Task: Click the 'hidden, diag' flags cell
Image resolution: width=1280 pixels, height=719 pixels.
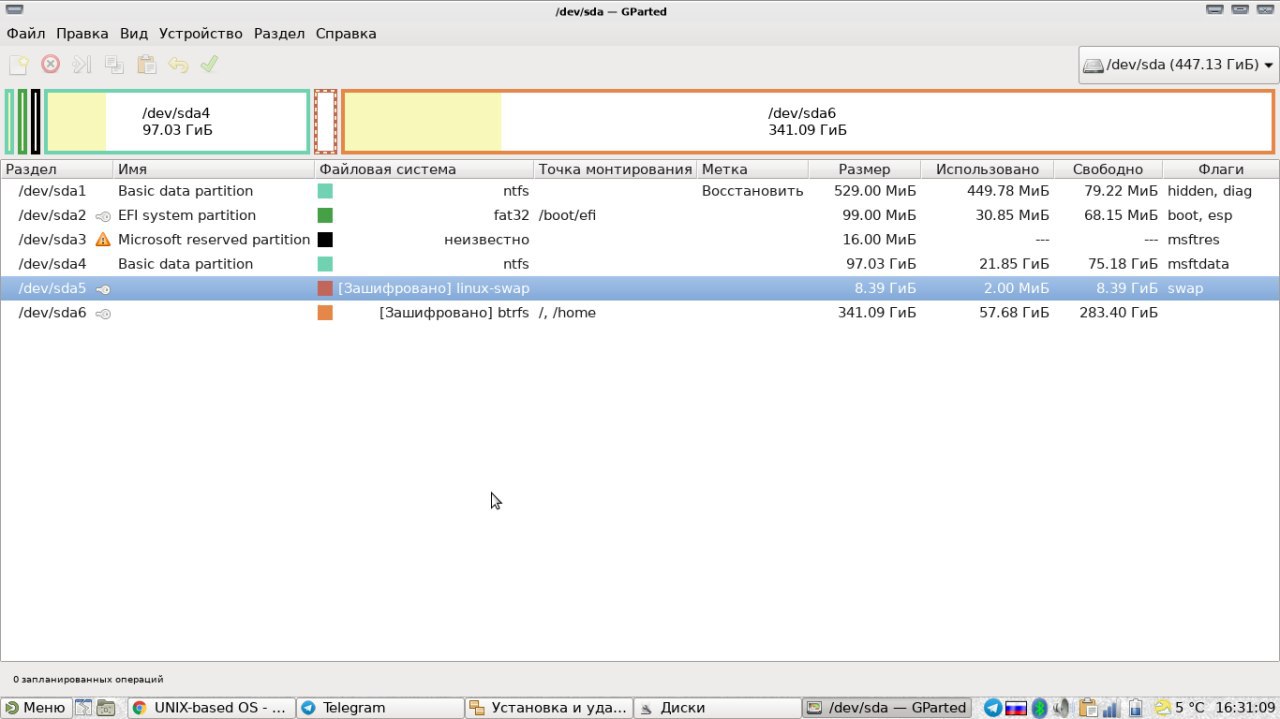Action: [1209, 191]
